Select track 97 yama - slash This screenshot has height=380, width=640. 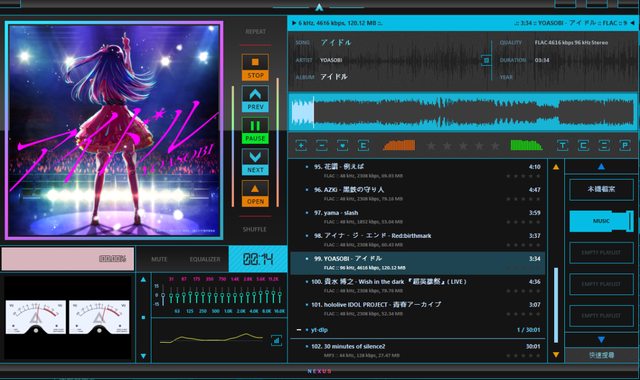tap(418, 217)
